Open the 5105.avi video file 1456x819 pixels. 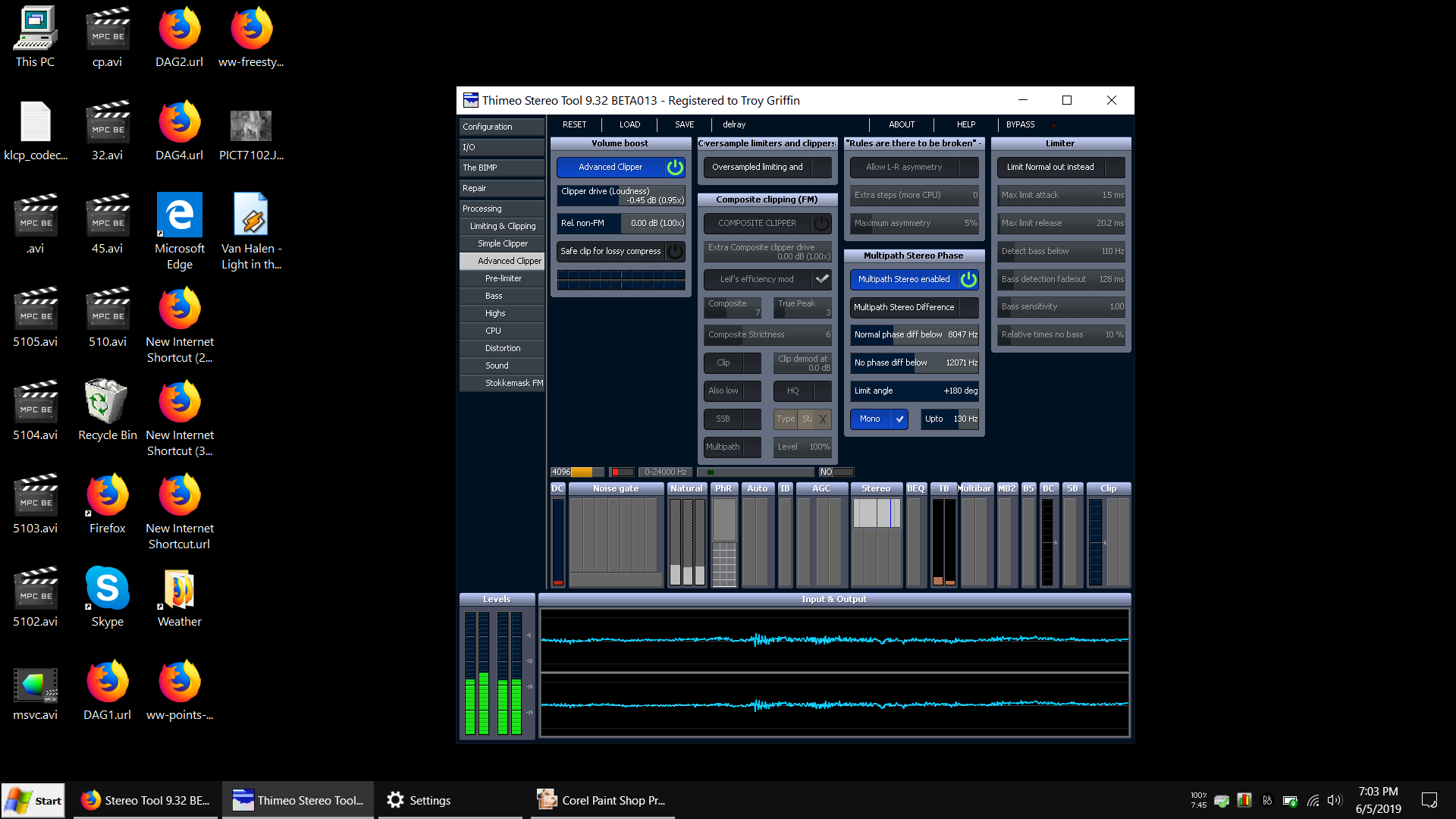(x=35, y=317)
